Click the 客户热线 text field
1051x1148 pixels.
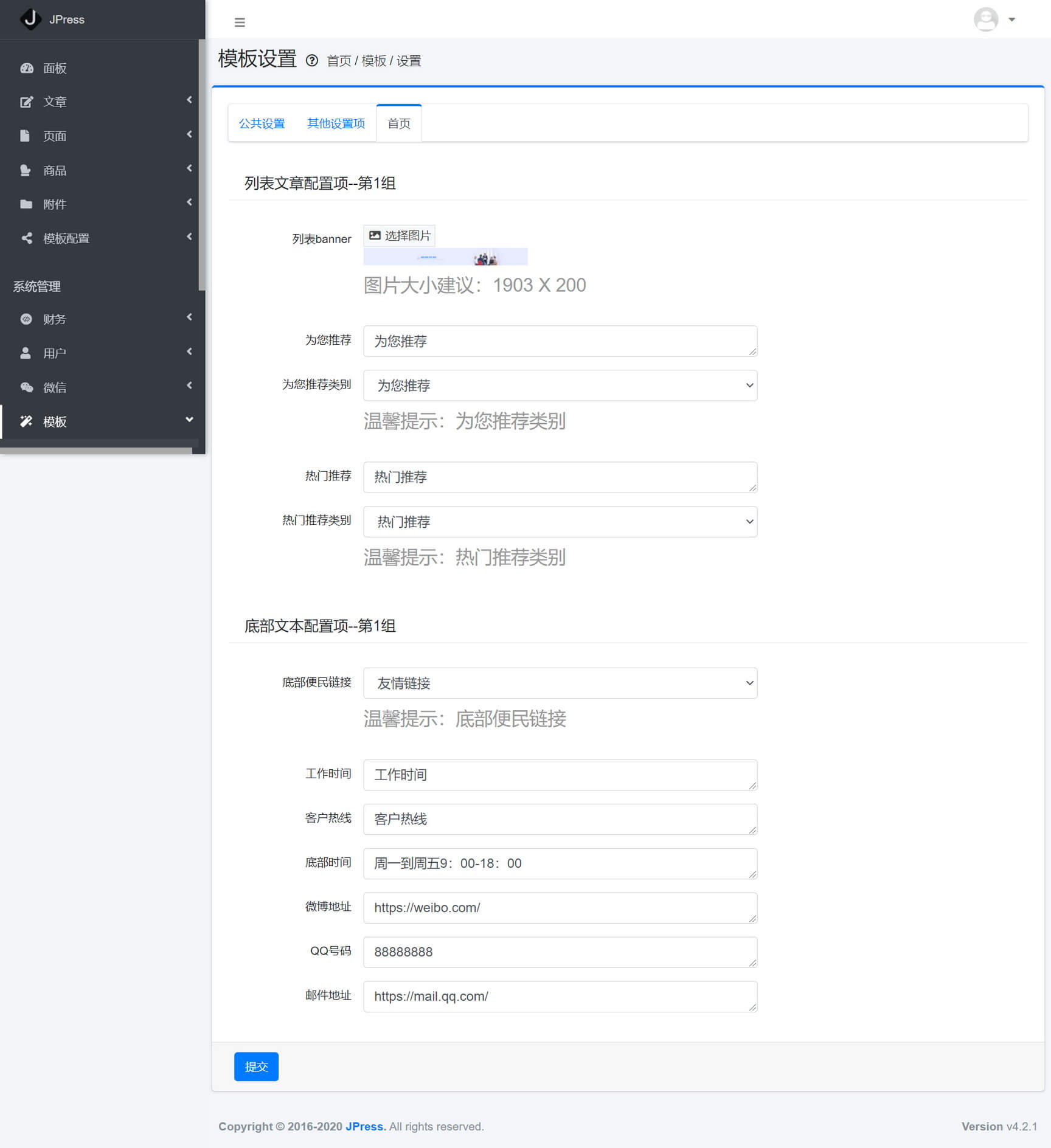(560, 819)
